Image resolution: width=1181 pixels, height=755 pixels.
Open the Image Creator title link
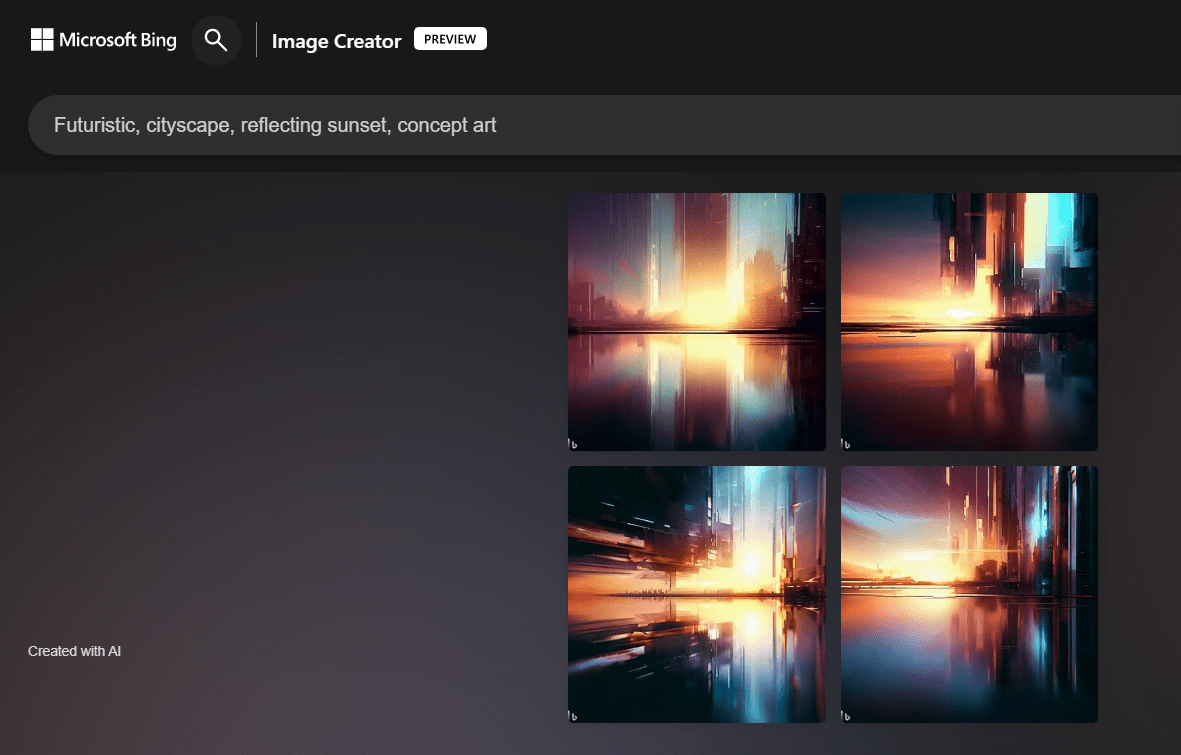coord(336,41)
